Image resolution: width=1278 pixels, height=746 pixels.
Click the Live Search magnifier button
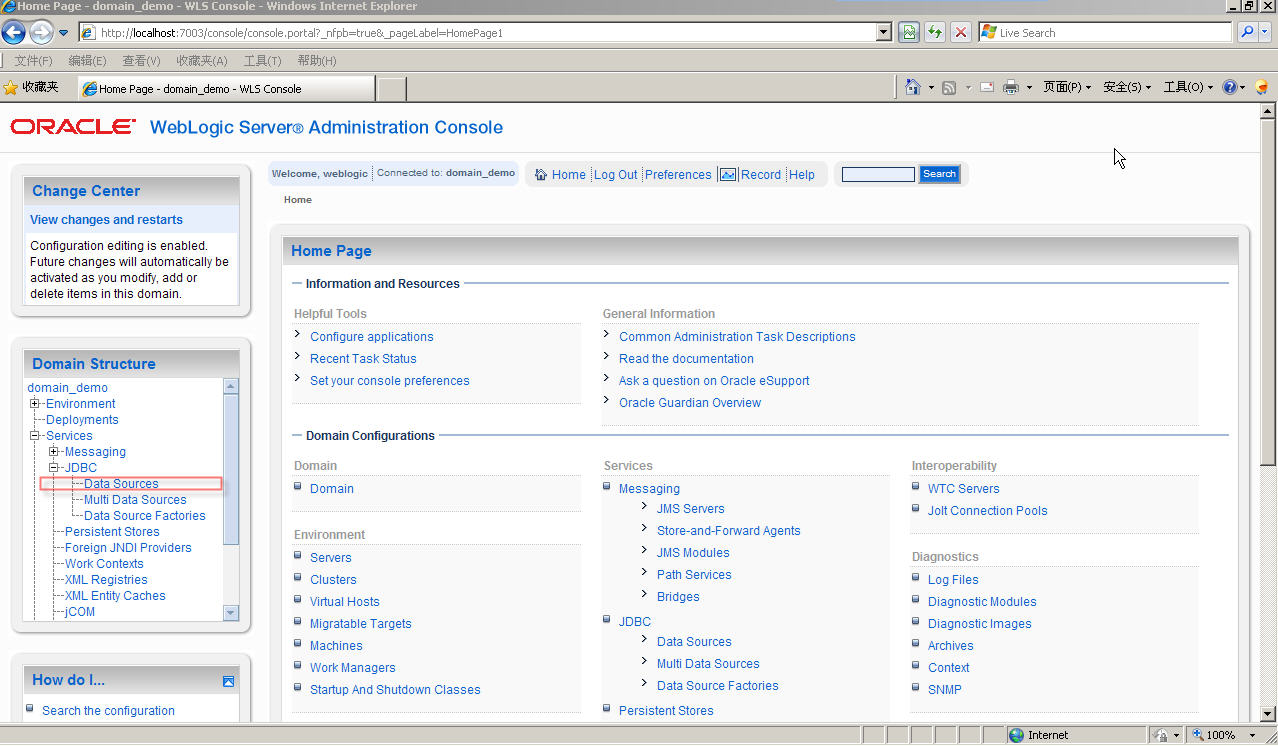[1246, 32]
